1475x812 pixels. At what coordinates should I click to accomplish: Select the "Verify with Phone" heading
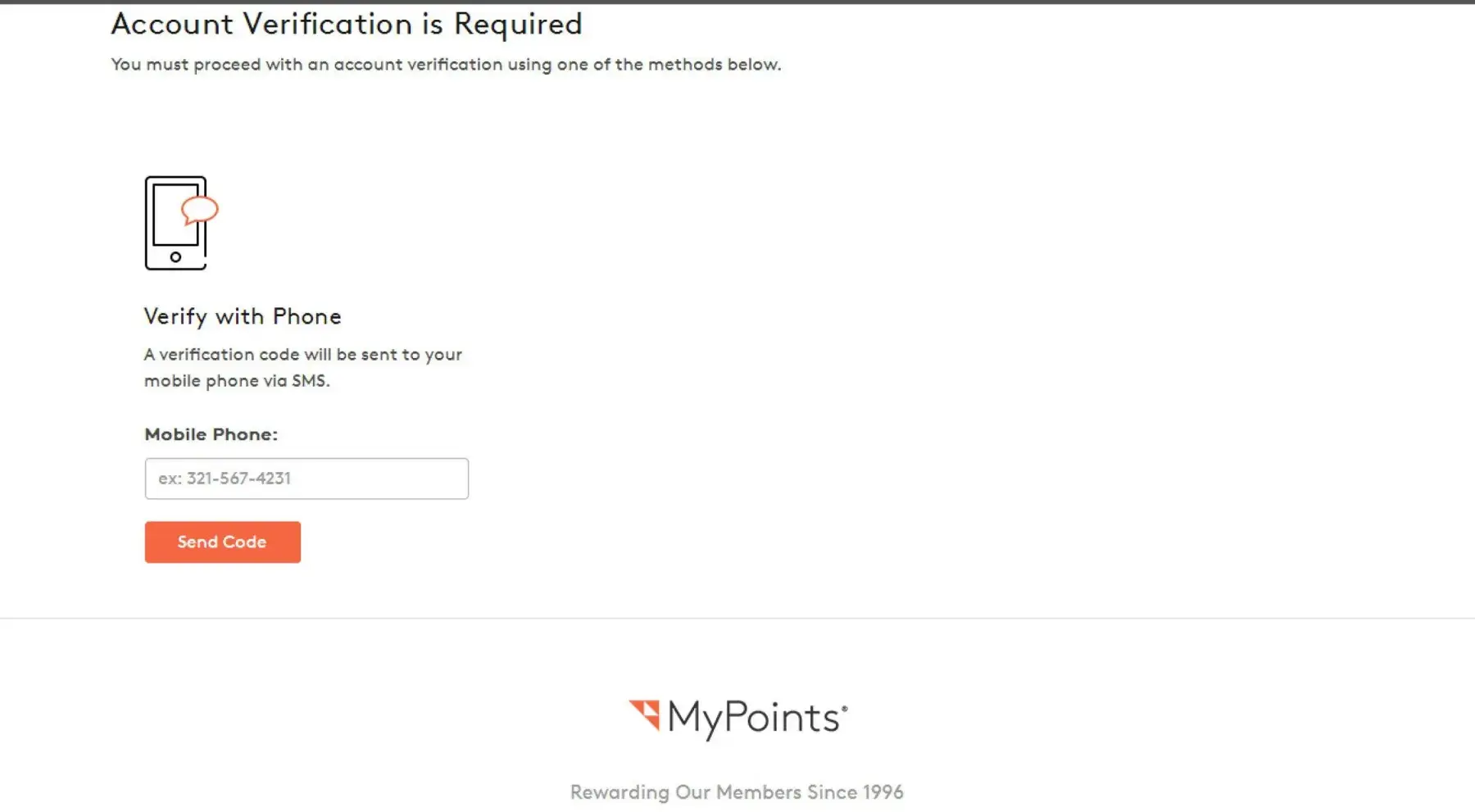point(243,316)
